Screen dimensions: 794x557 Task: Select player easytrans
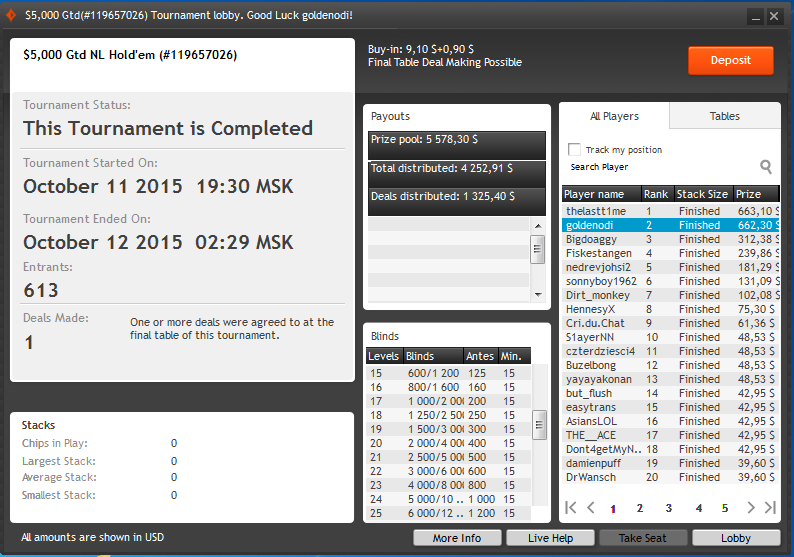pos(670,407)
